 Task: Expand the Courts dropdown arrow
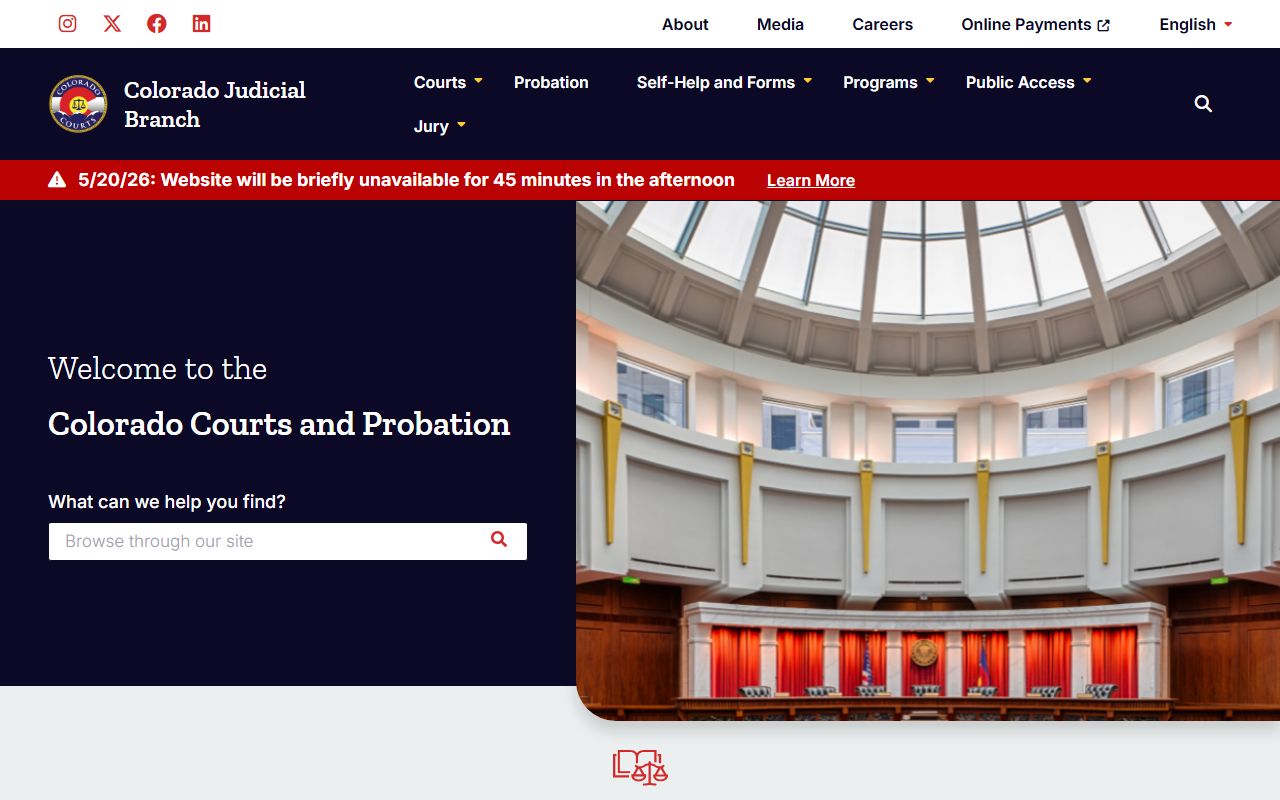click(478, 80)
